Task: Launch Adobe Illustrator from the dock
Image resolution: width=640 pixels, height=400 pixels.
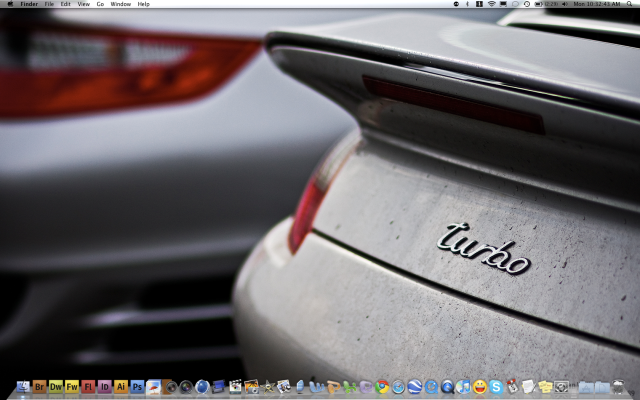Action: click(x=121, y=386)
